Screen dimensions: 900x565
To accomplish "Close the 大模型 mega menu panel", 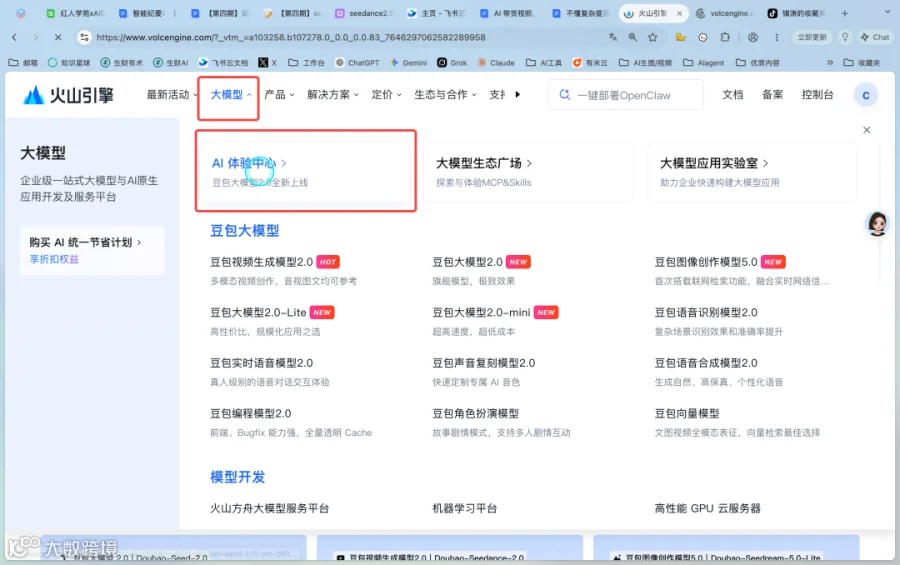I will (867, 130).
